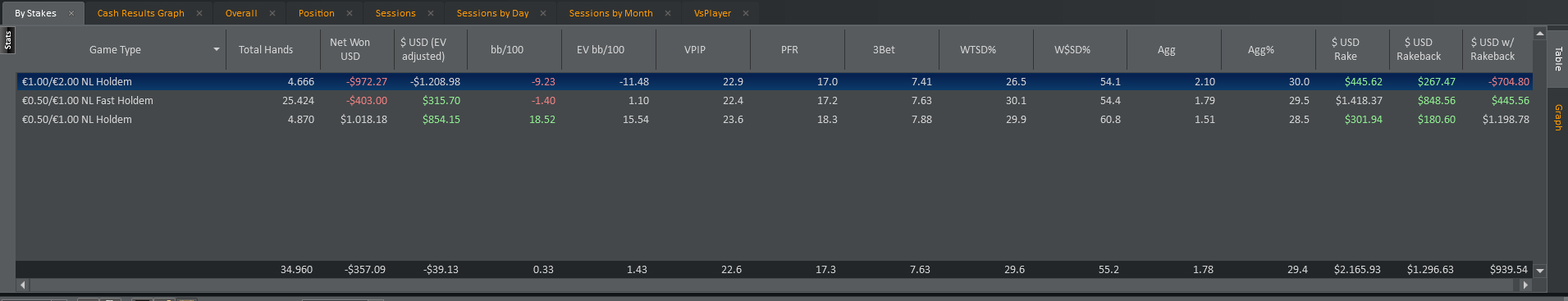Image resolution: width=1568 pixels, height=301 pixels.
Task: Switch to the Table view
Action: click(1557, 58)
